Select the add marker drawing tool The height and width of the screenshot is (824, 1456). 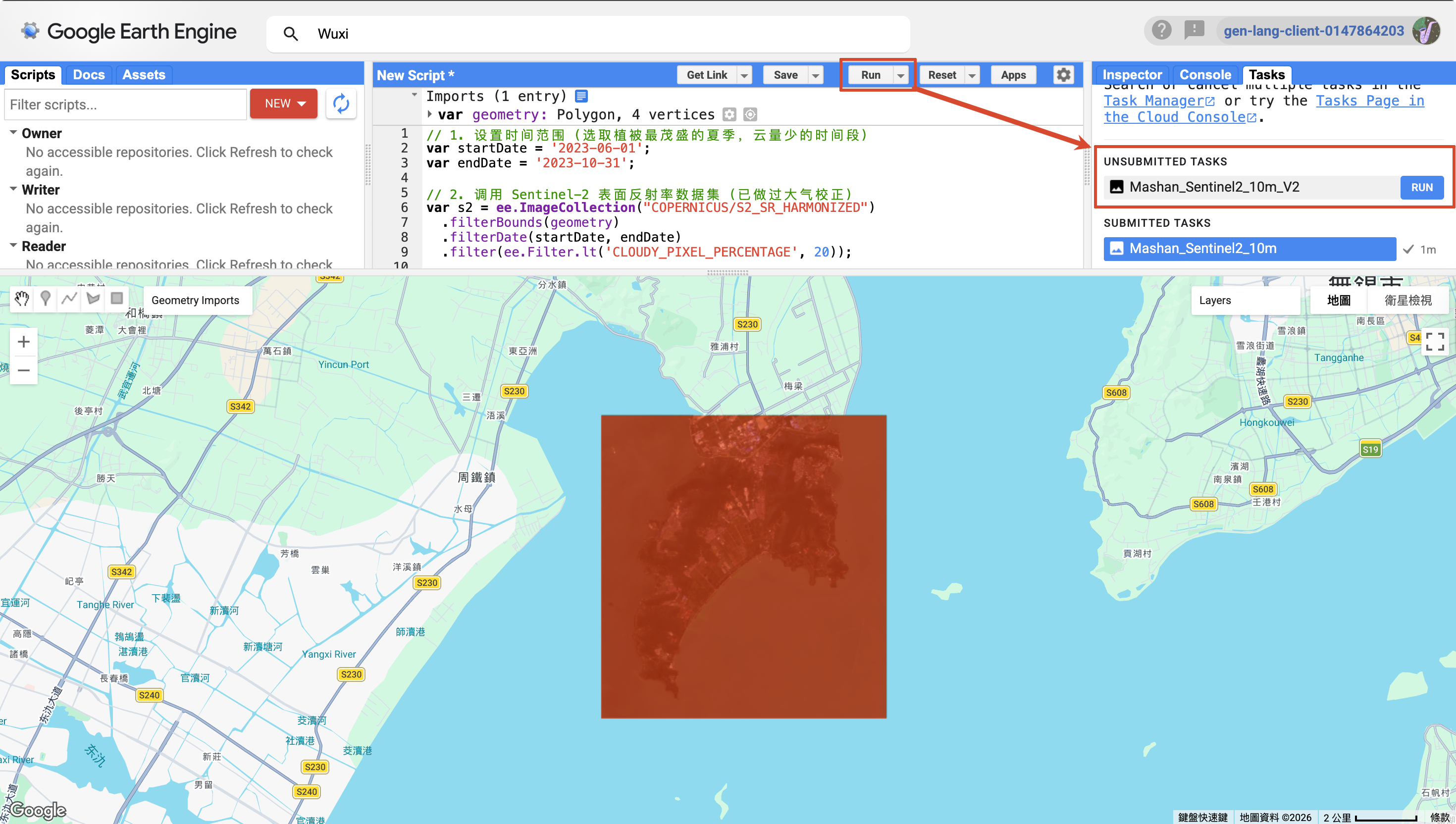coord(45,299)
